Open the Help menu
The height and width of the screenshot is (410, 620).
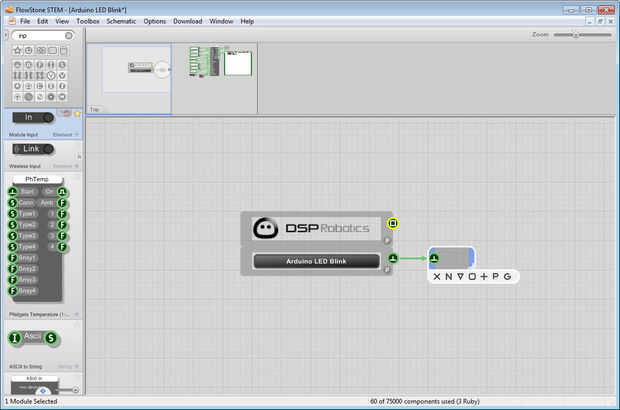(247, 21)
